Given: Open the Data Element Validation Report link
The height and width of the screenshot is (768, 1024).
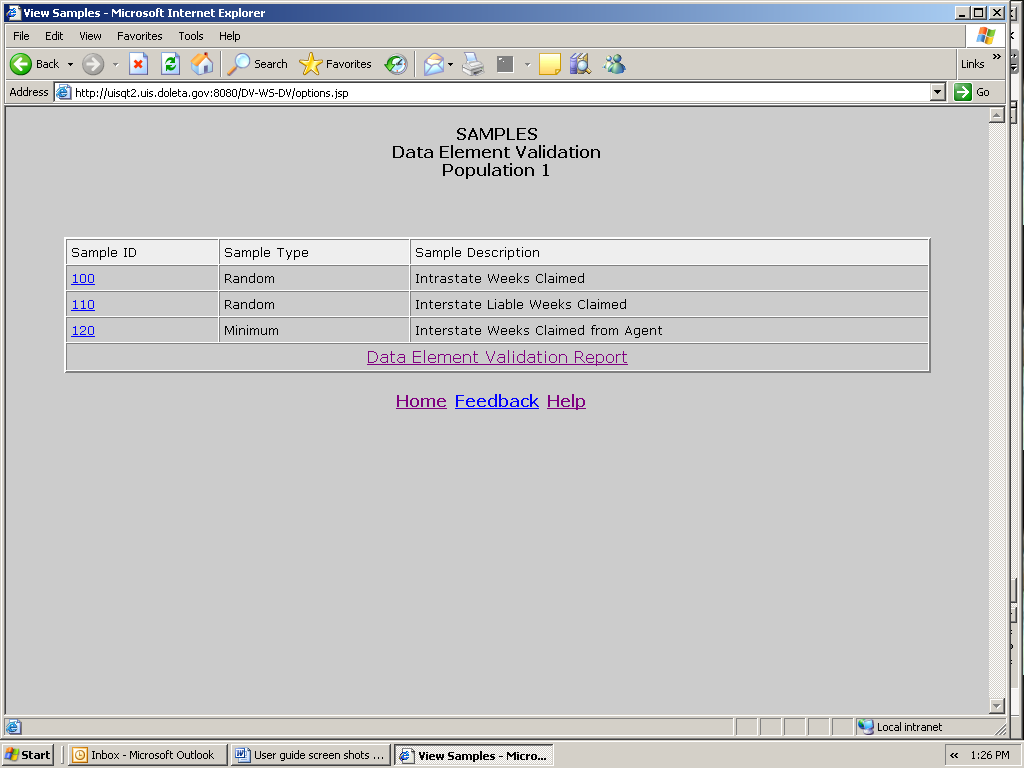Looking at the screenshot, I should click(497, 357).
